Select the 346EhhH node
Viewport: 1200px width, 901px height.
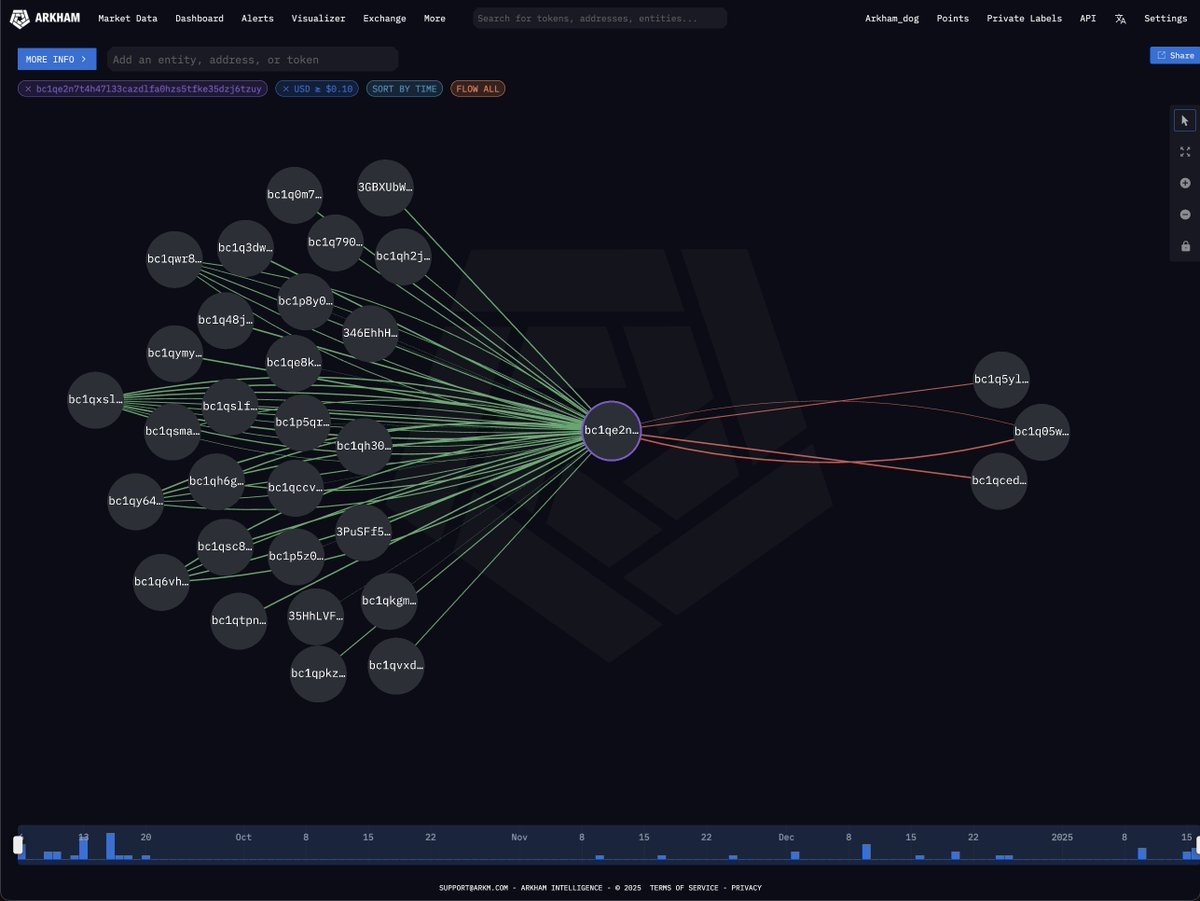pyautogui.click(x=369, y=334)
